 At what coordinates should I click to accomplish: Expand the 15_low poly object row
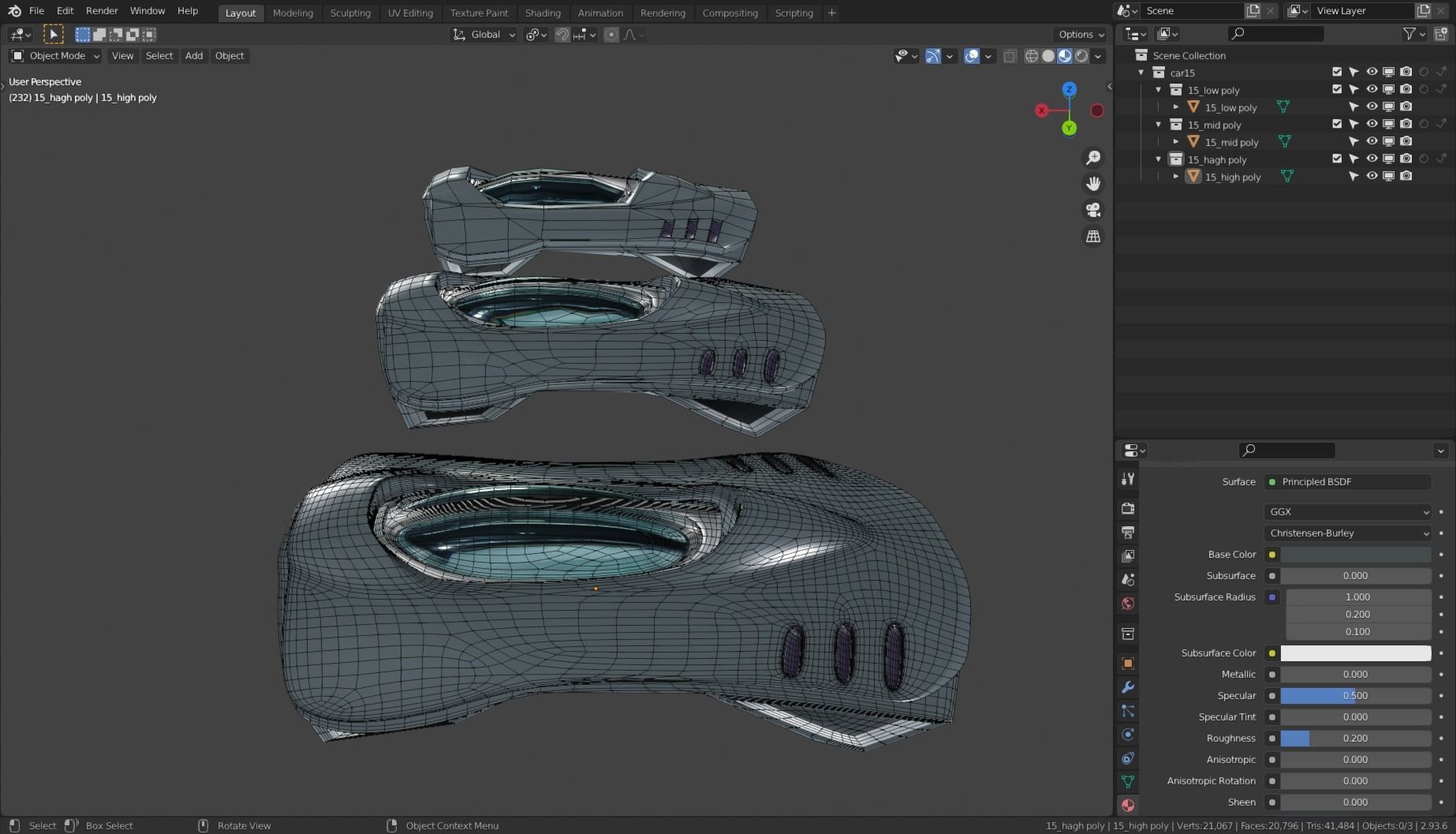tap(1176, 107)
